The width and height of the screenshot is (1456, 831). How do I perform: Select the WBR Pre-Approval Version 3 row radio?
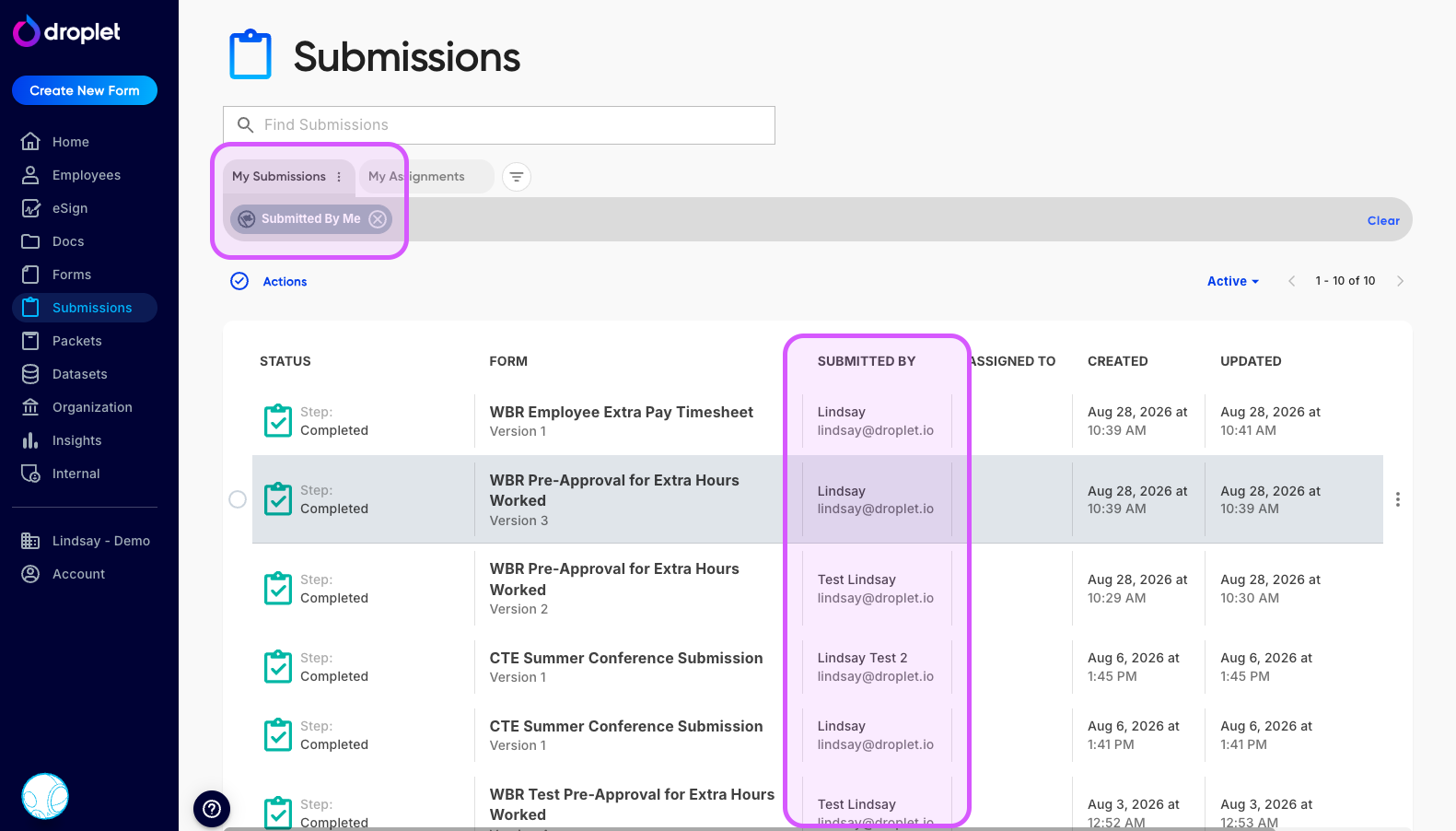(238, 499)
